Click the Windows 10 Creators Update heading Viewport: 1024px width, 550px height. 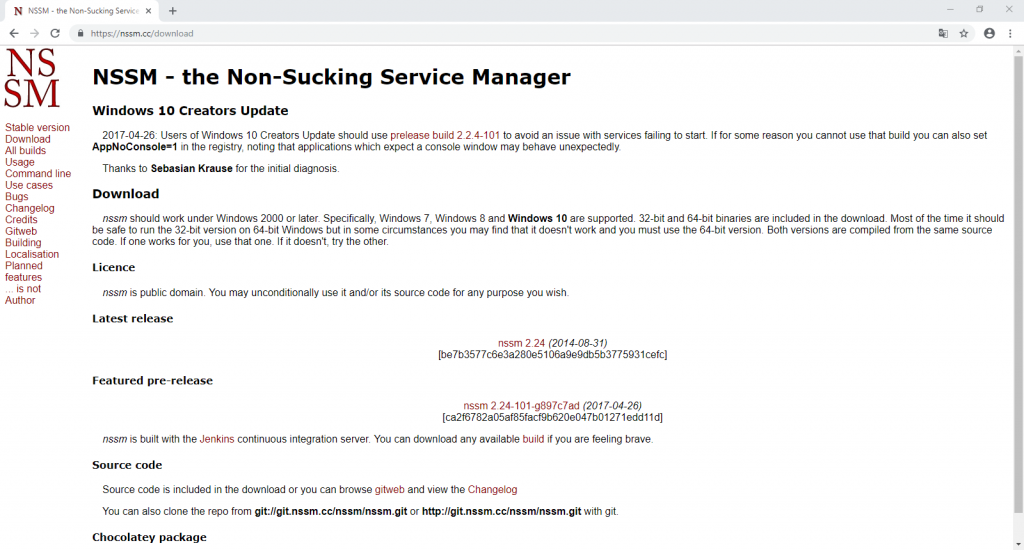tap(190, 110)
